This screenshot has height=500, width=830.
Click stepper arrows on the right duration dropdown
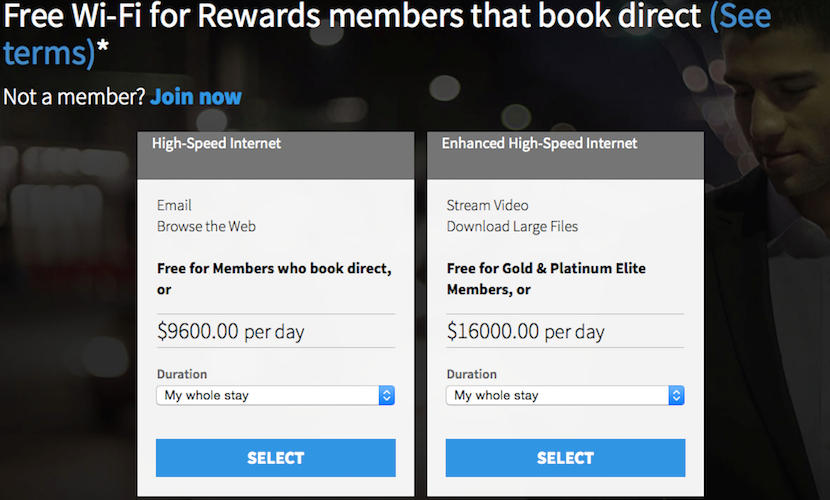[x=677, y=396]
